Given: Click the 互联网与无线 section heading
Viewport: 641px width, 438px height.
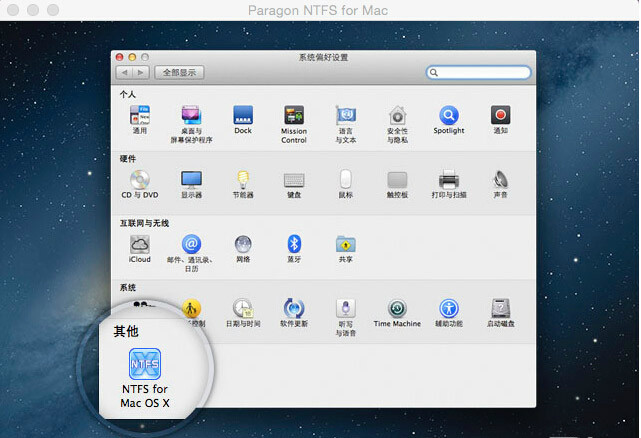Looking at the screenshot, I should (144, 223).
